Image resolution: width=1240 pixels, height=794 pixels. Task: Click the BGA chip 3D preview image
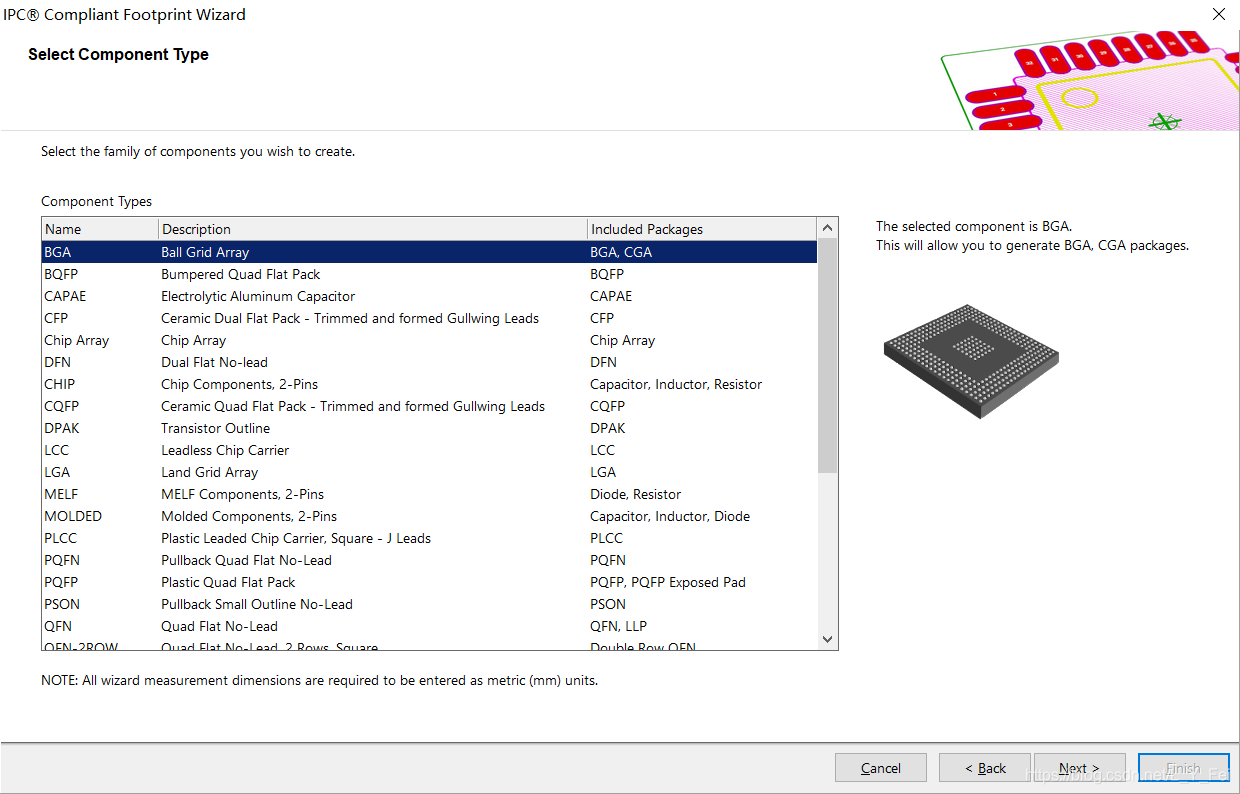click(x=971, y=361)
